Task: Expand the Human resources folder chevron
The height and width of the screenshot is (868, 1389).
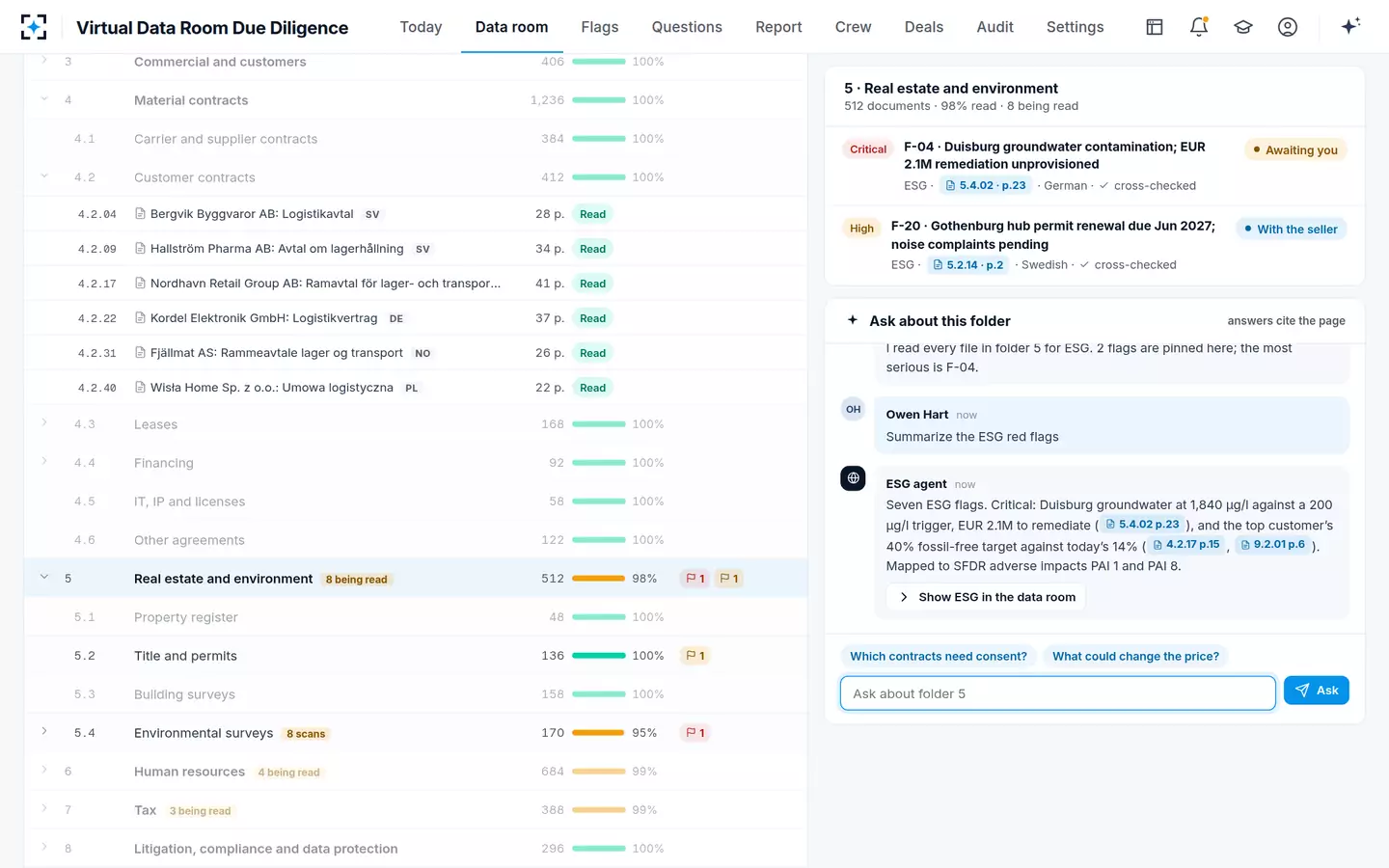Action: 44,771
